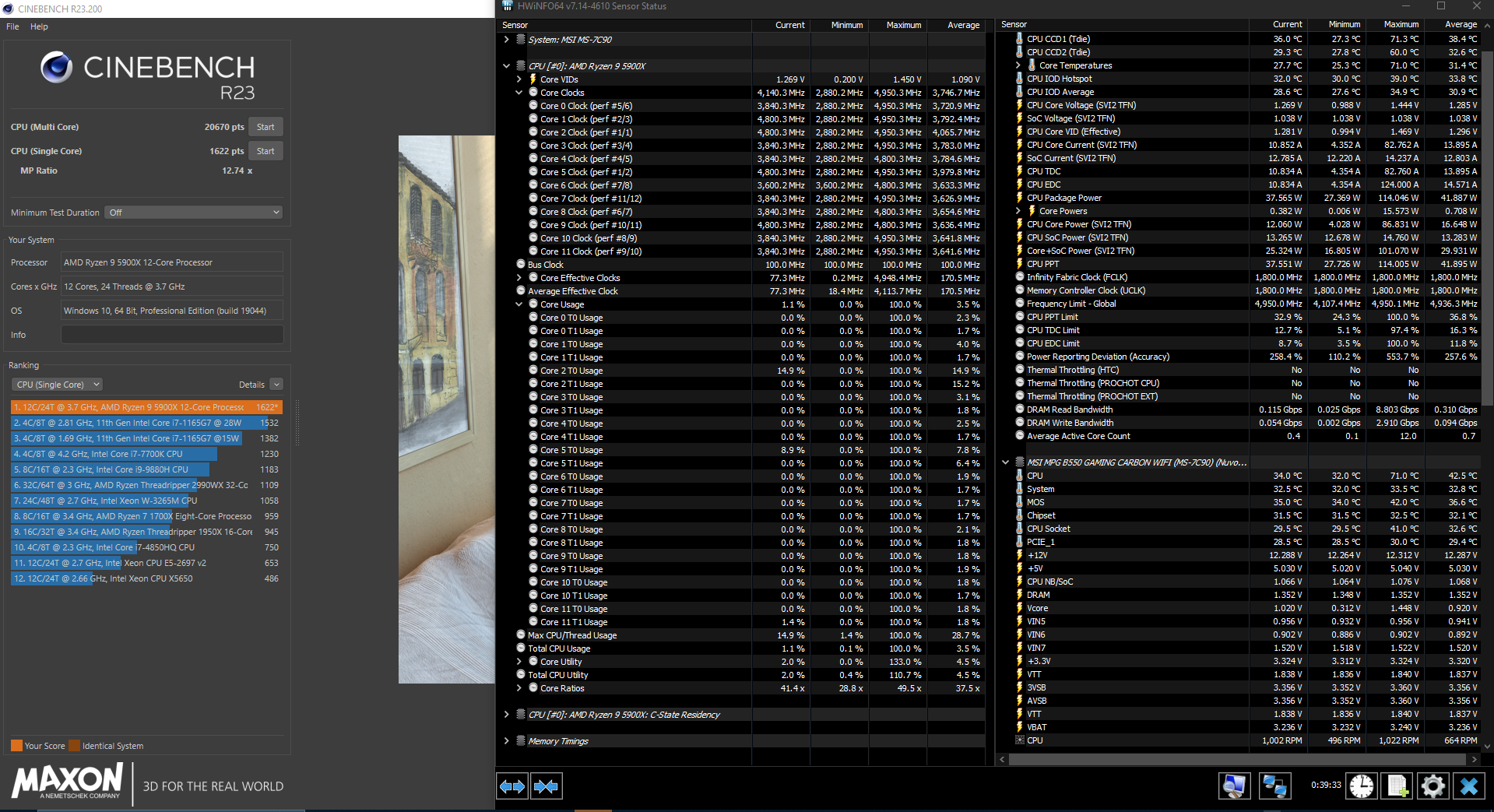Select ranking entry Intel Core i7-7700K
The width and height of the screenshot is (1494, 812).
(146, 454)
